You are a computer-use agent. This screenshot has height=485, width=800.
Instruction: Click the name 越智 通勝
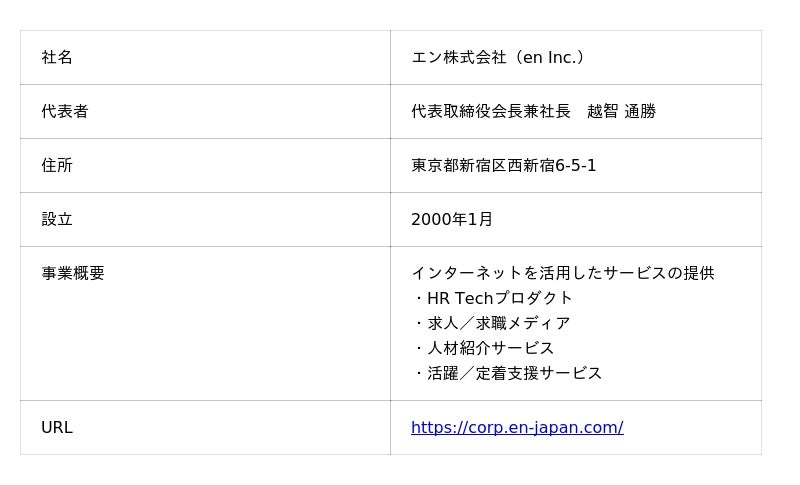click(621, 112)
